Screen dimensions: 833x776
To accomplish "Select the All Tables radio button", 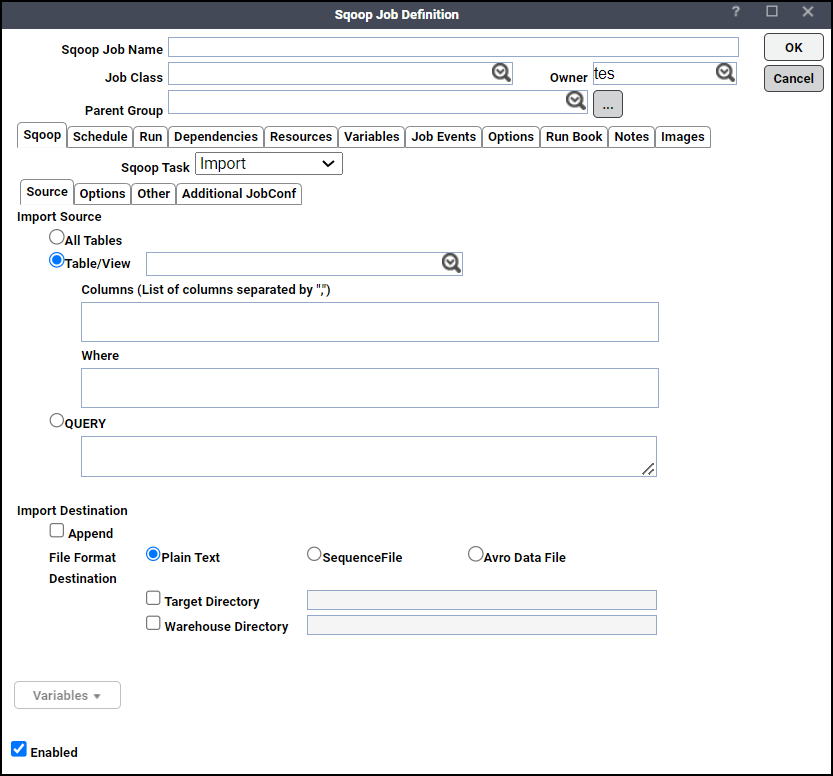I will [x=56, y=237].
